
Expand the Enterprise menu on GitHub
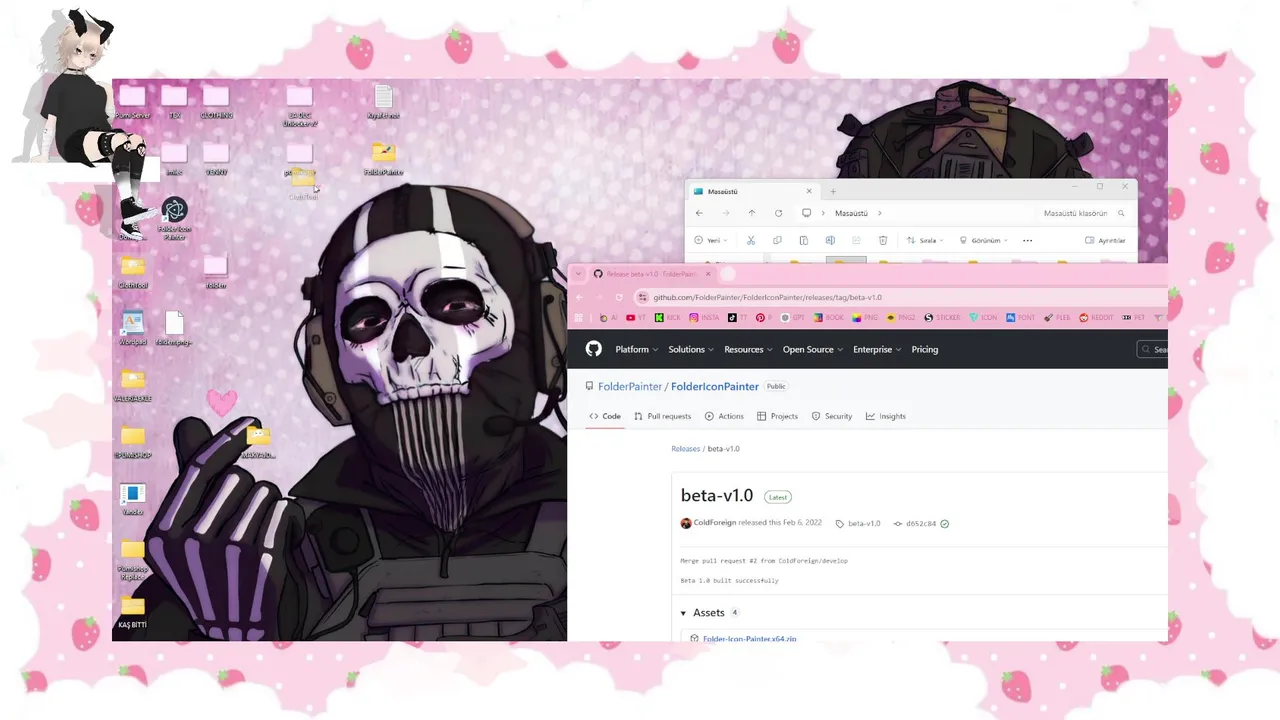coord(877,349)
